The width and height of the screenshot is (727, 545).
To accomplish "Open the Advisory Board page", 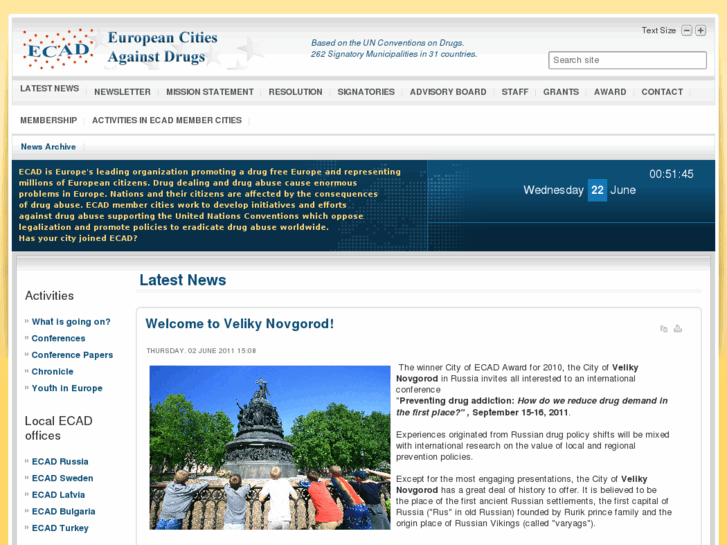I will [x=448, y=92].
